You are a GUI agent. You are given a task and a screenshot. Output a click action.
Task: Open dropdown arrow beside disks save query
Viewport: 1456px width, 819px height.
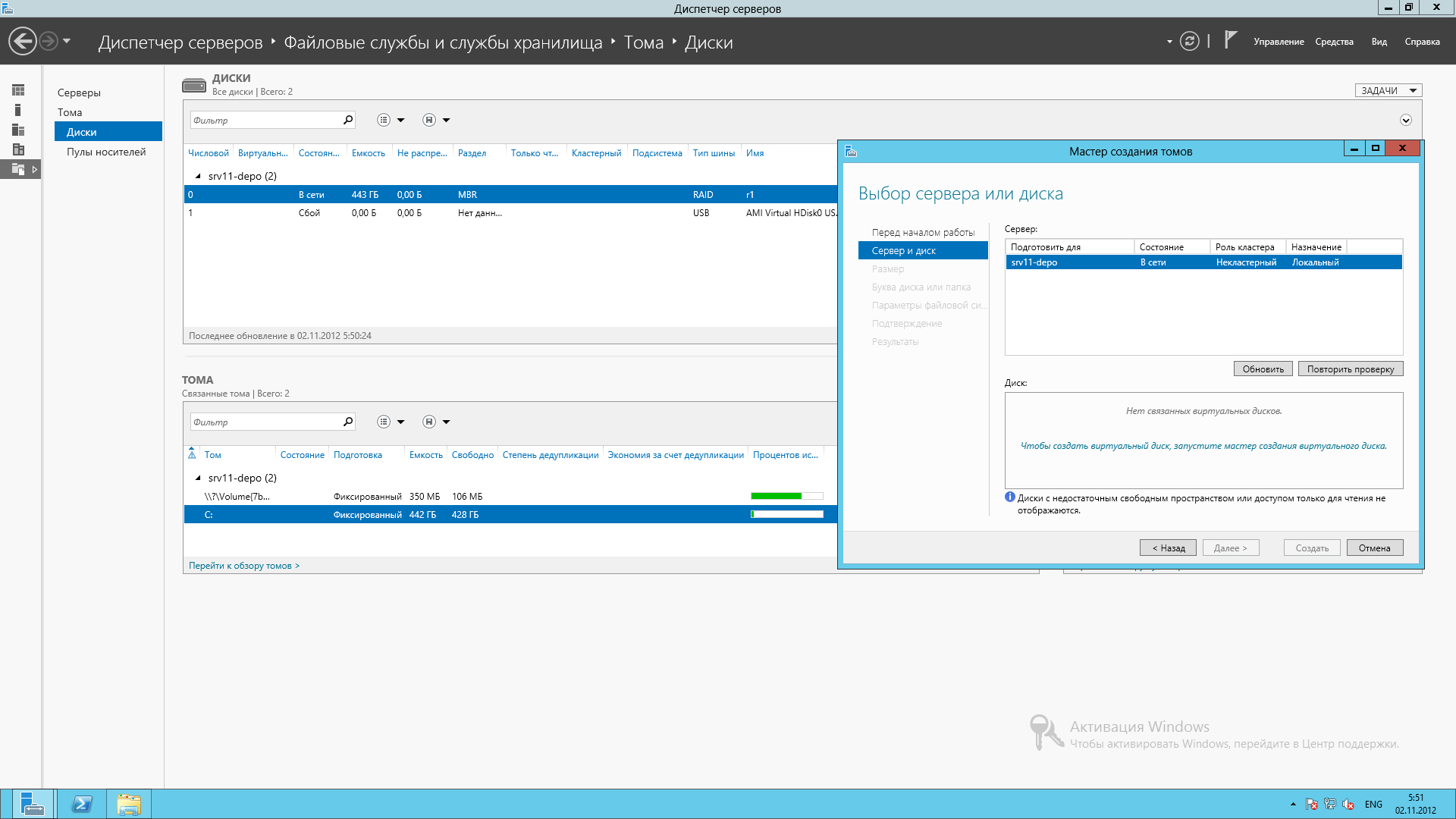point(447,120)
